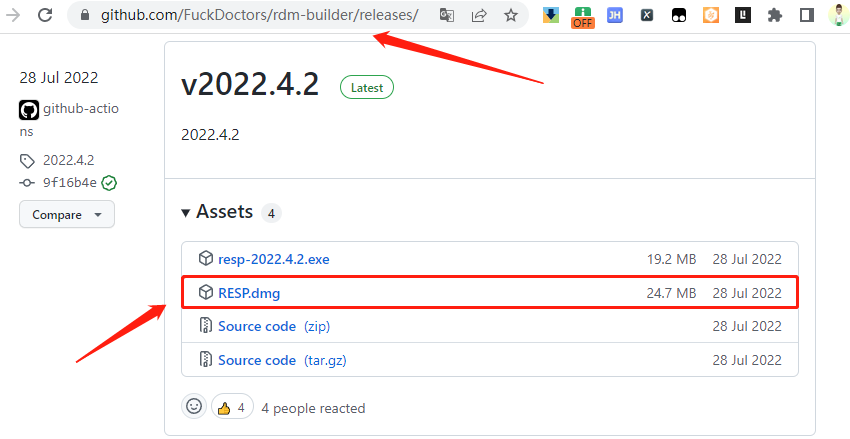Click the github-actions avatar icon

tap(29, 110)
